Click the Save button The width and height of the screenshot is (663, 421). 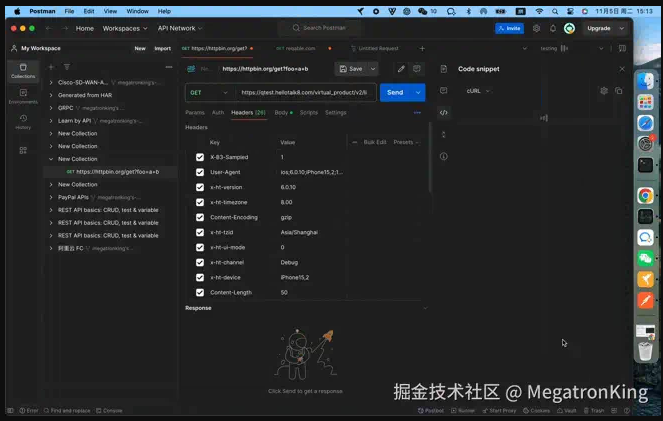351,68
